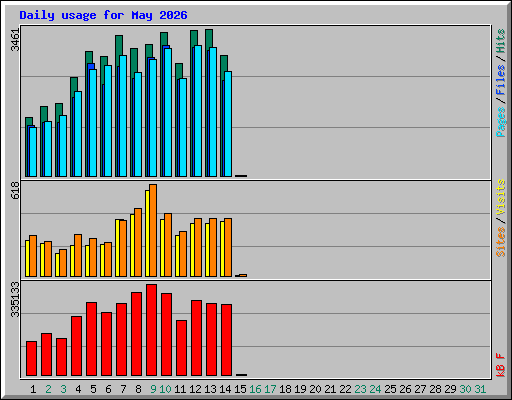The height and width of the screenshot is (400, 512).
Task: Click day 18 on the x-axis
Action: [x=285, y=389]
